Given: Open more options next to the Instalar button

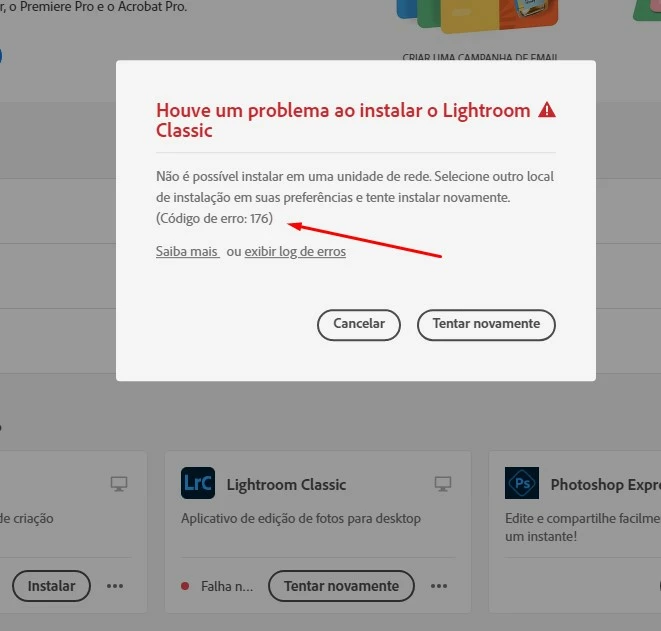Looking at the screenshot, I should coord(115,586).
